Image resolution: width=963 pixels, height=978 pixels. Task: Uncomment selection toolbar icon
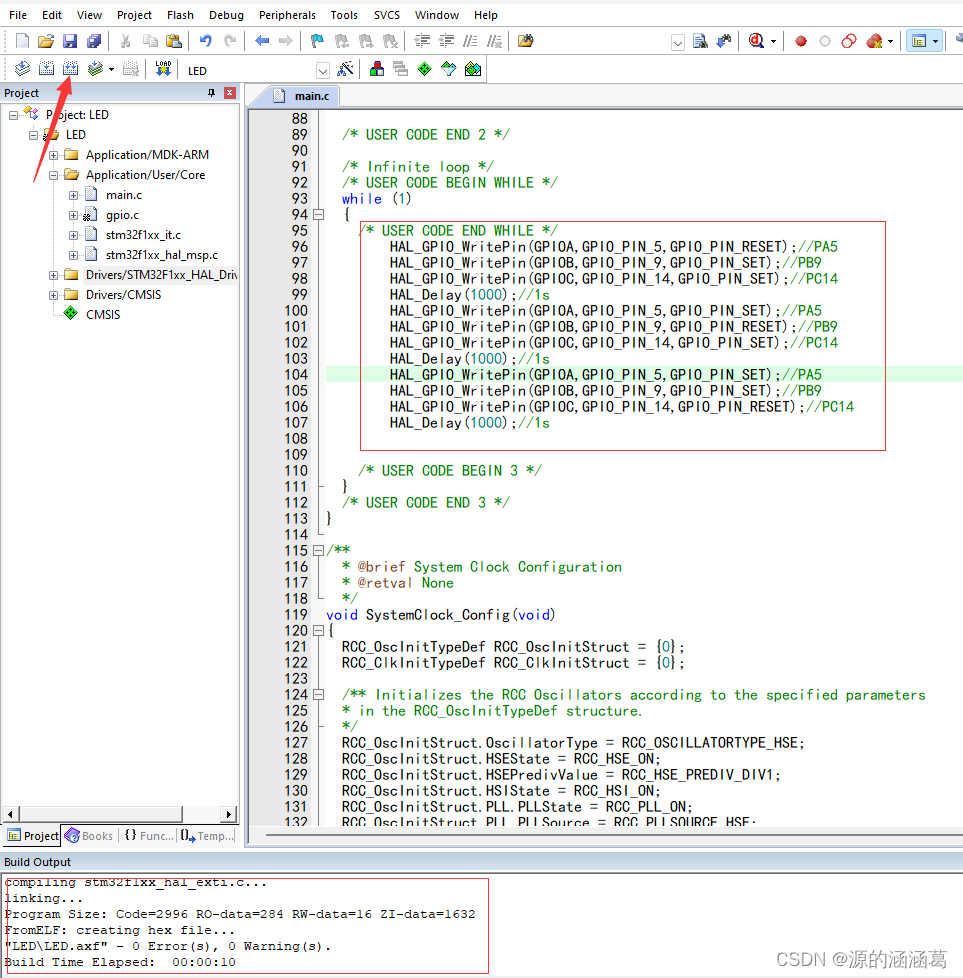495,41
